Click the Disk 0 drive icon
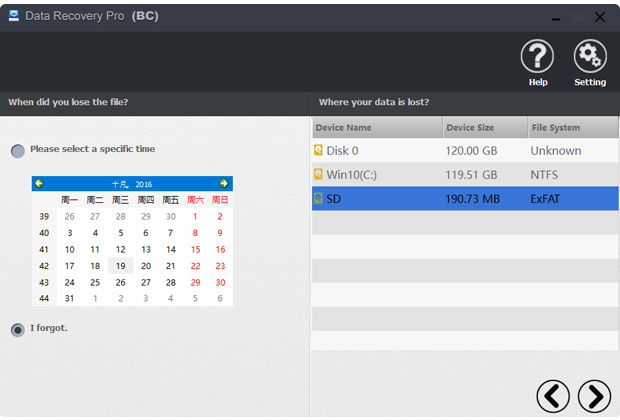This screenshot has width=620, height=420. (x=318, y=150)
